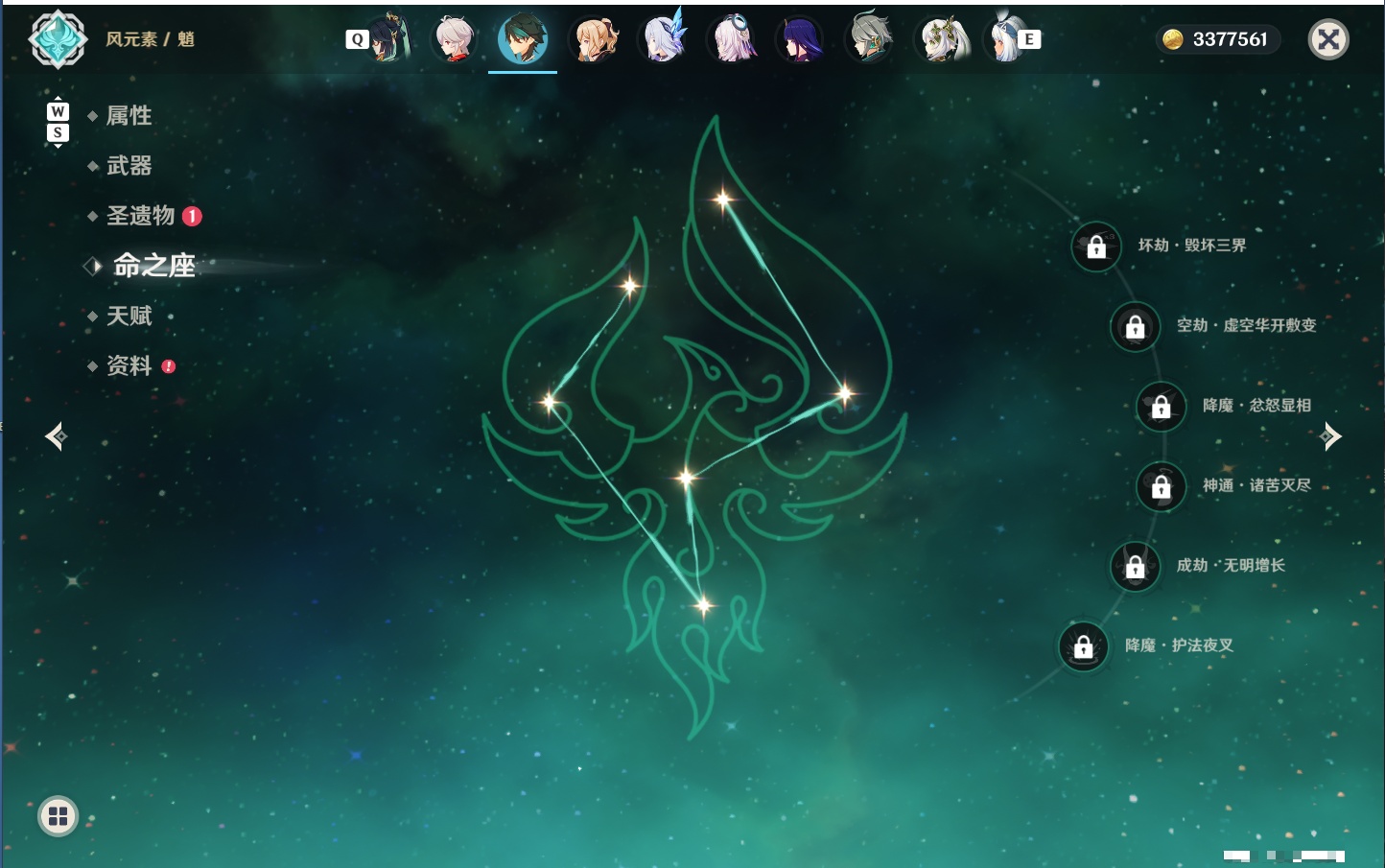The height and width of the screenshot is (868, 1385).
Task: Select the 命之座 constellation page
Action: coord(154,266)
